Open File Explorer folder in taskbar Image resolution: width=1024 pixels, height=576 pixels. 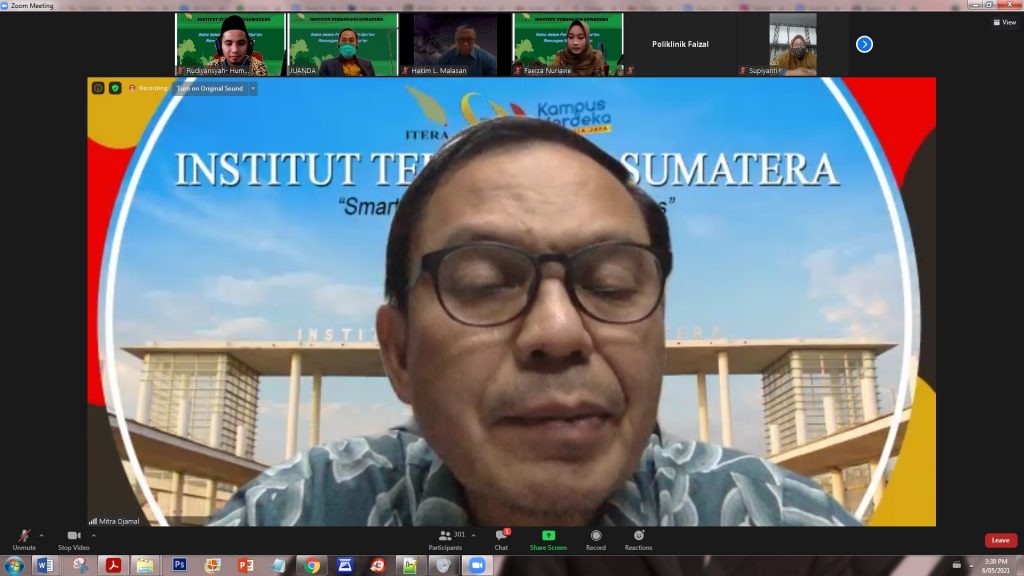point(145,565)
